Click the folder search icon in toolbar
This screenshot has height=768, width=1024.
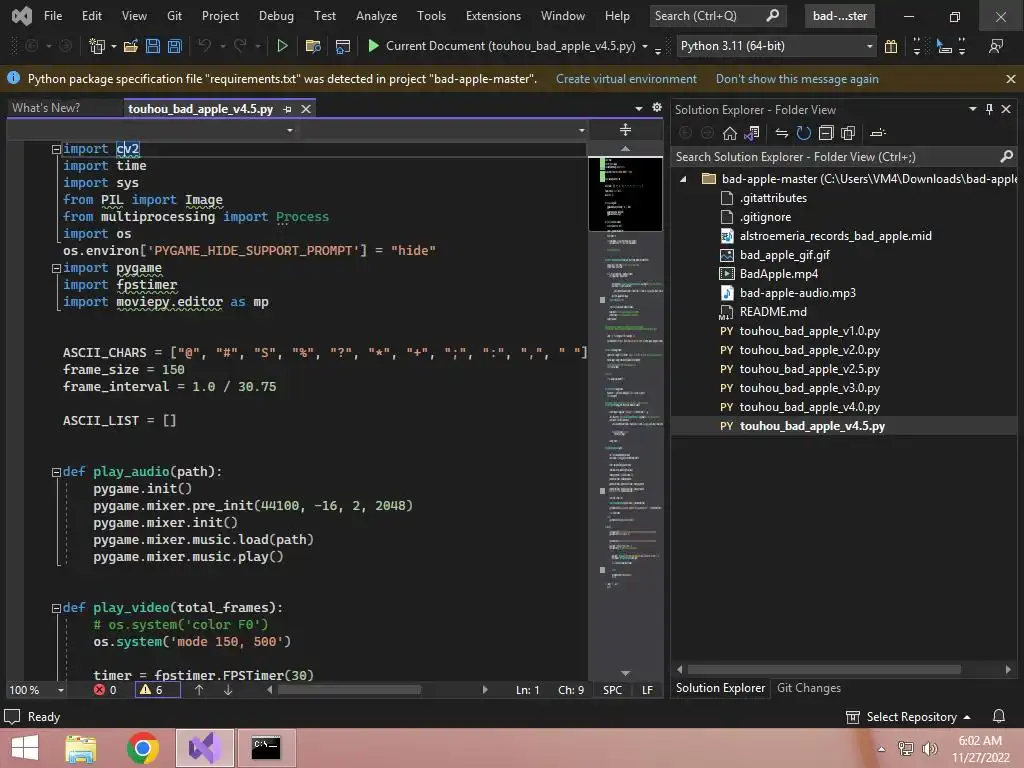(313, 46)
